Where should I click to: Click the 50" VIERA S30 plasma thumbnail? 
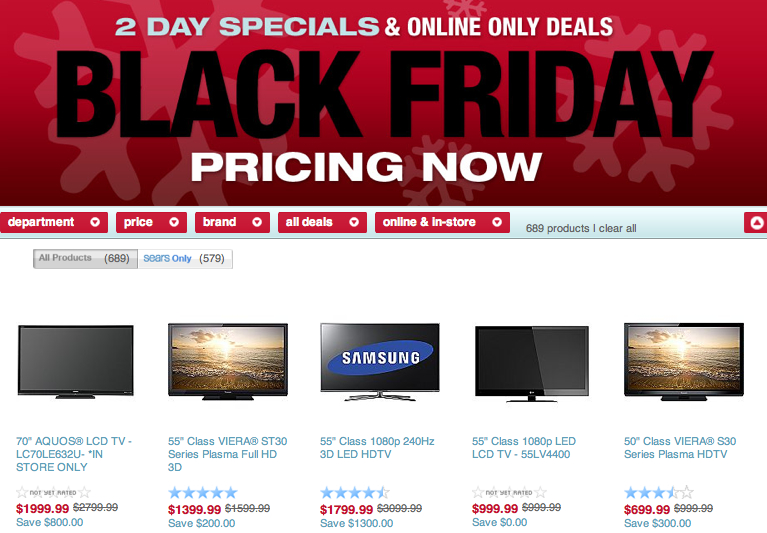684,362
